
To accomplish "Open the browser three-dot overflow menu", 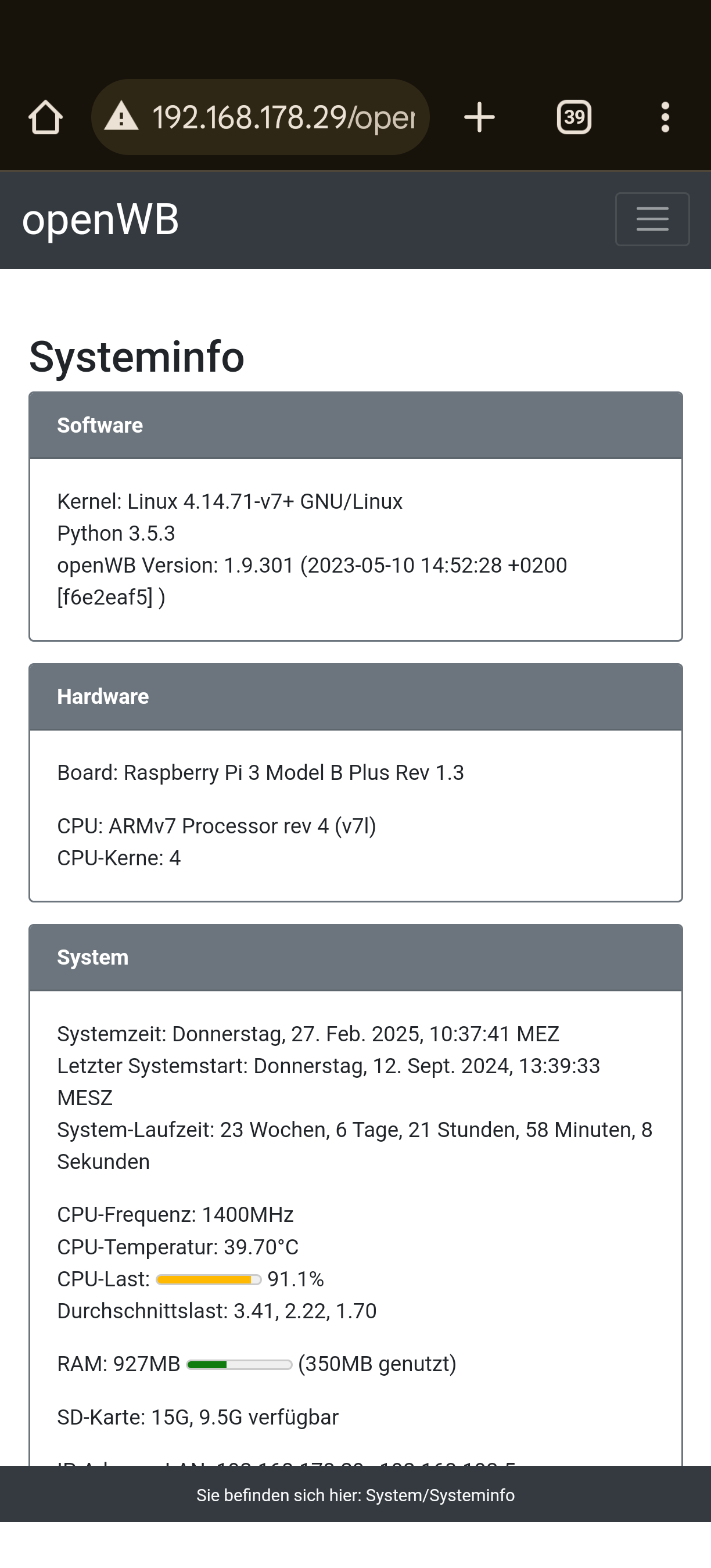I will (x=665, y=117).
